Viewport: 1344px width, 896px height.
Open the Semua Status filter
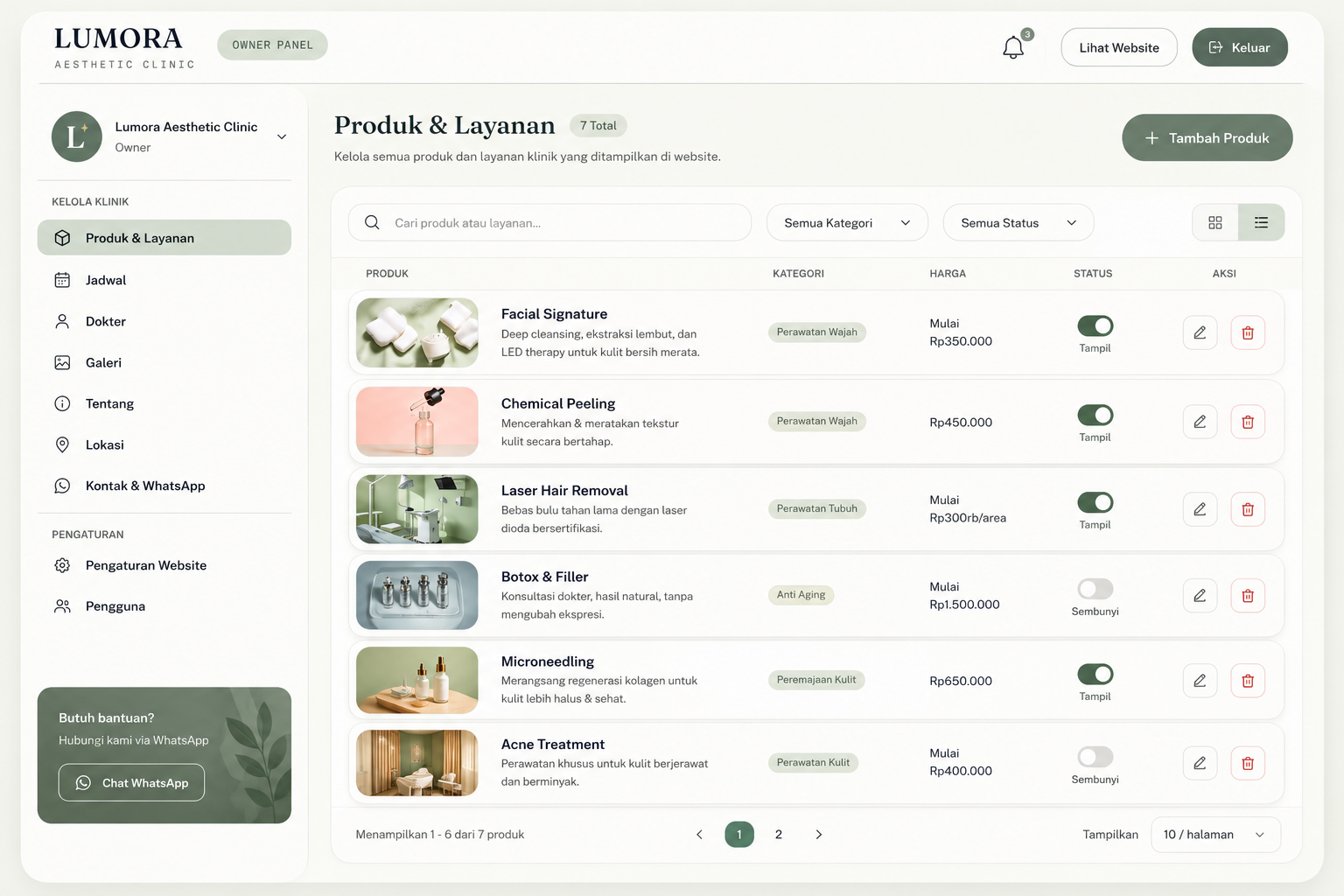(1018, 222)
